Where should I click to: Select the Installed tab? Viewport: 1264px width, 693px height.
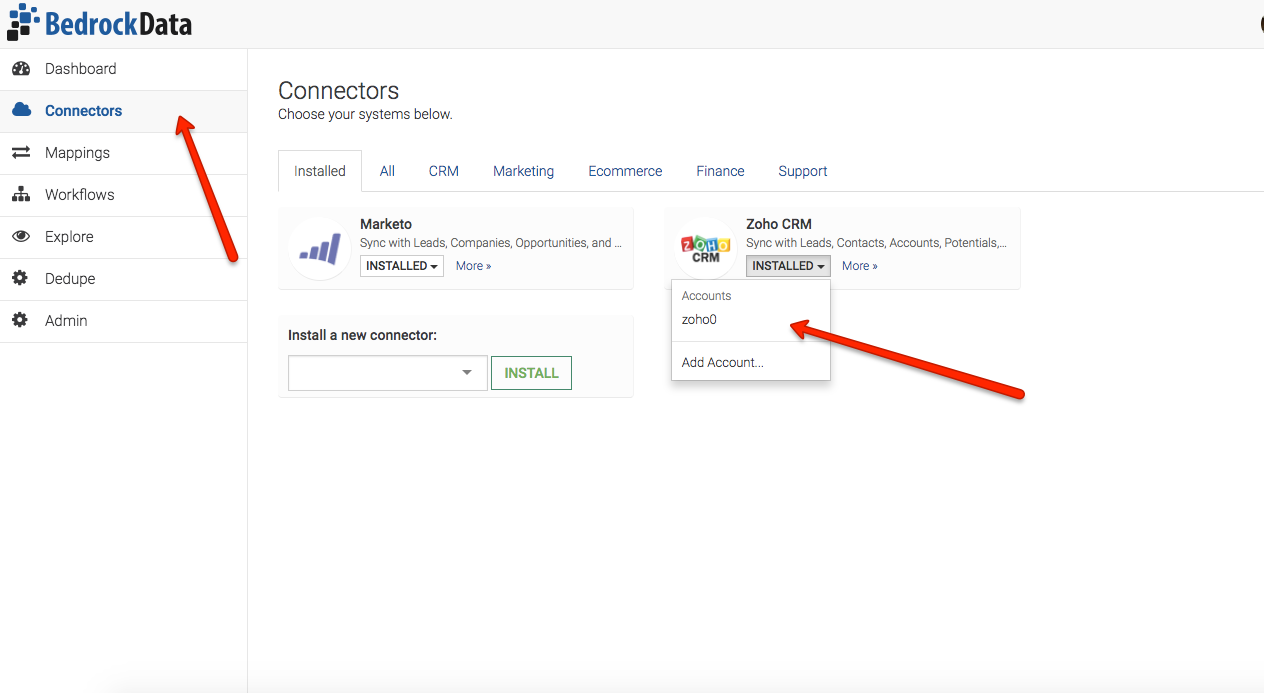tap(320, 171)
